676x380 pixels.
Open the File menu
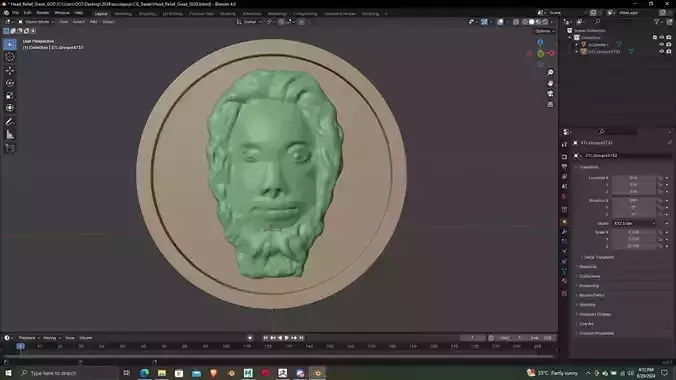click(x=16, y=13)
